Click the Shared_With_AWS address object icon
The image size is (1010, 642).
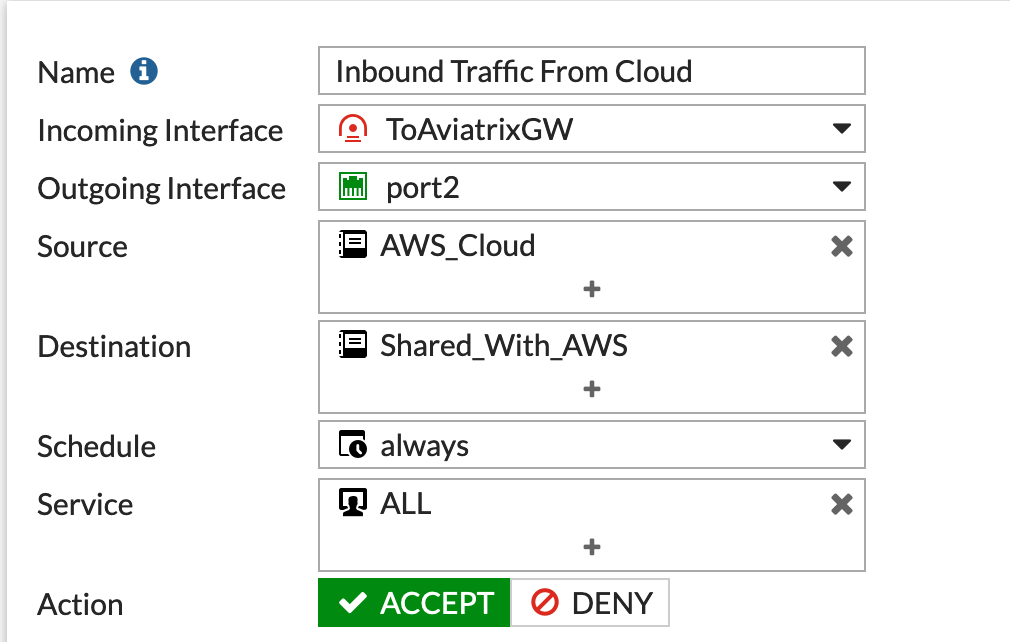(350, 345)
